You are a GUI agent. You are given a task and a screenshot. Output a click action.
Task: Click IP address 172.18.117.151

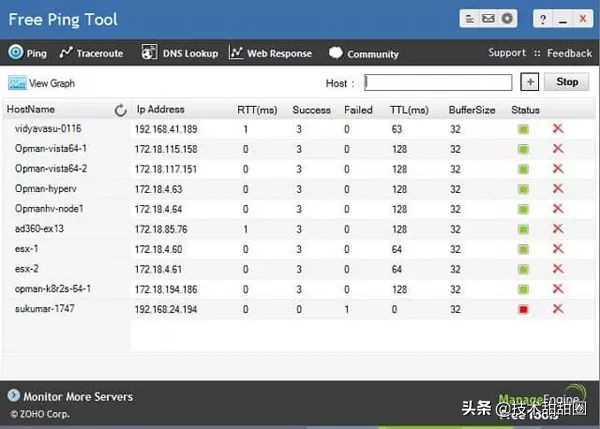pyautogui.click(x=166, y=169)
